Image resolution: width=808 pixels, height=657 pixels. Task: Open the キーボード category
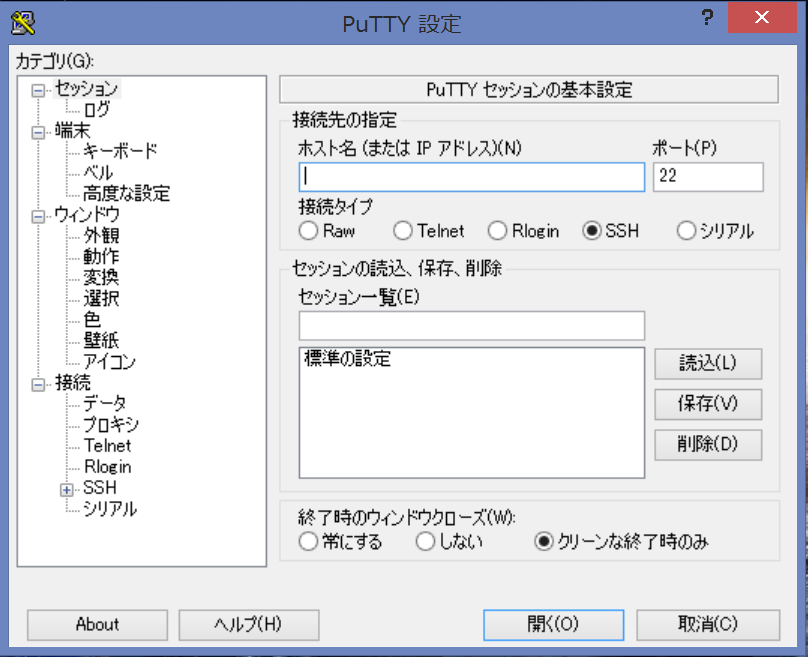point(120,151)
